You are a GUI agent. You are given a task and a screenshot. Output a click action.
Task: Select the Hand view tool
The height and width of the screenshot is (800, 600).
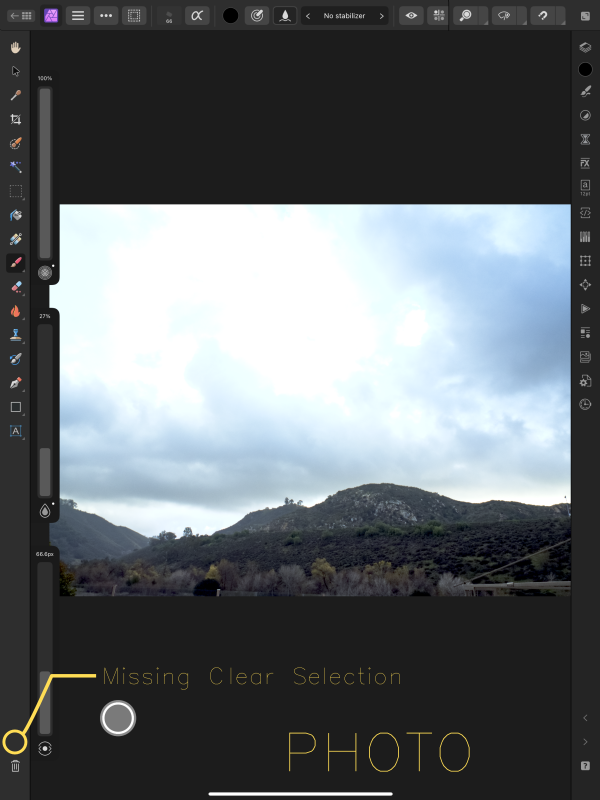(15, 47)
